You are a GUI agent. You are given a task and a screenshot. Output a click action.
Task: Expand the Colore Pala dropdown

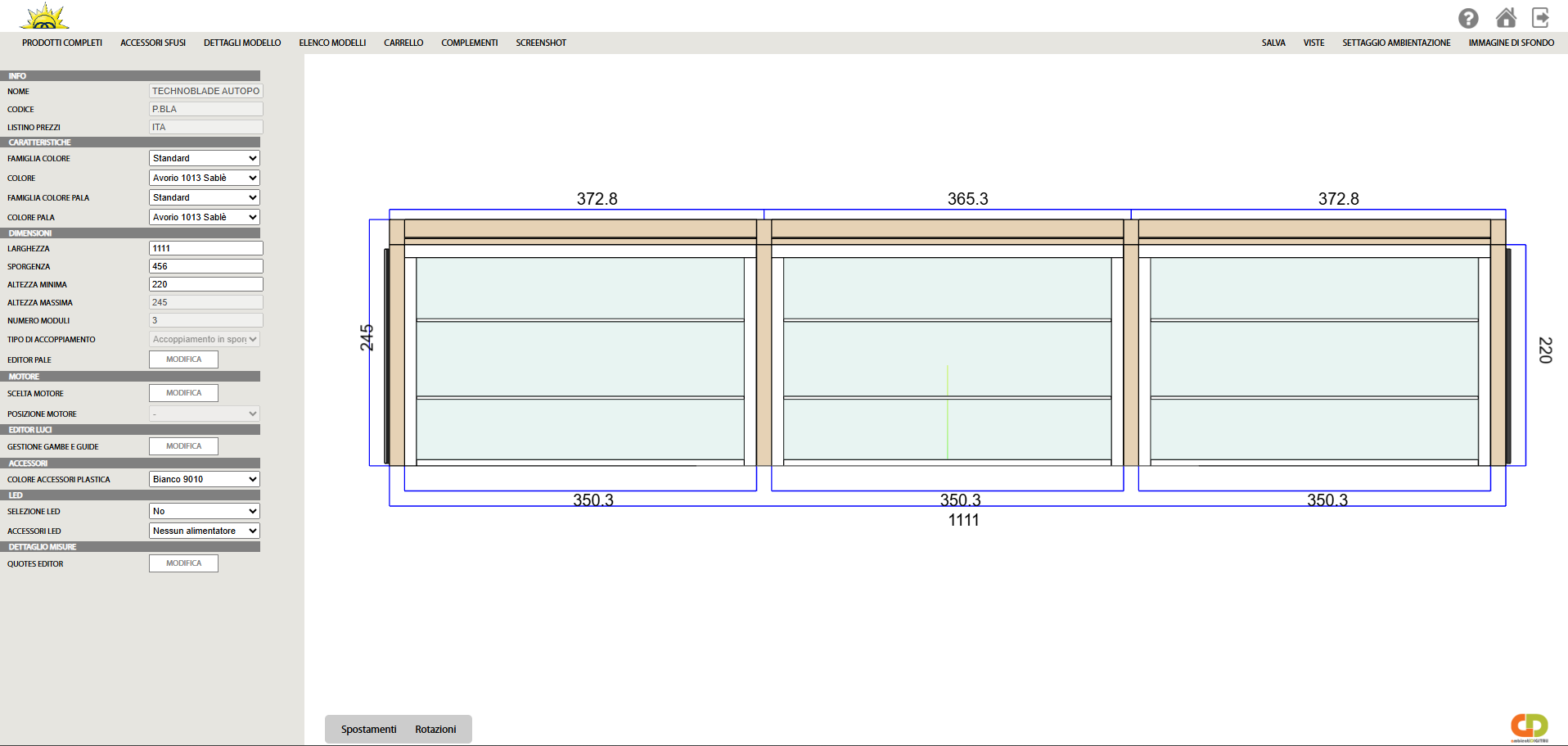pos(205,217)
